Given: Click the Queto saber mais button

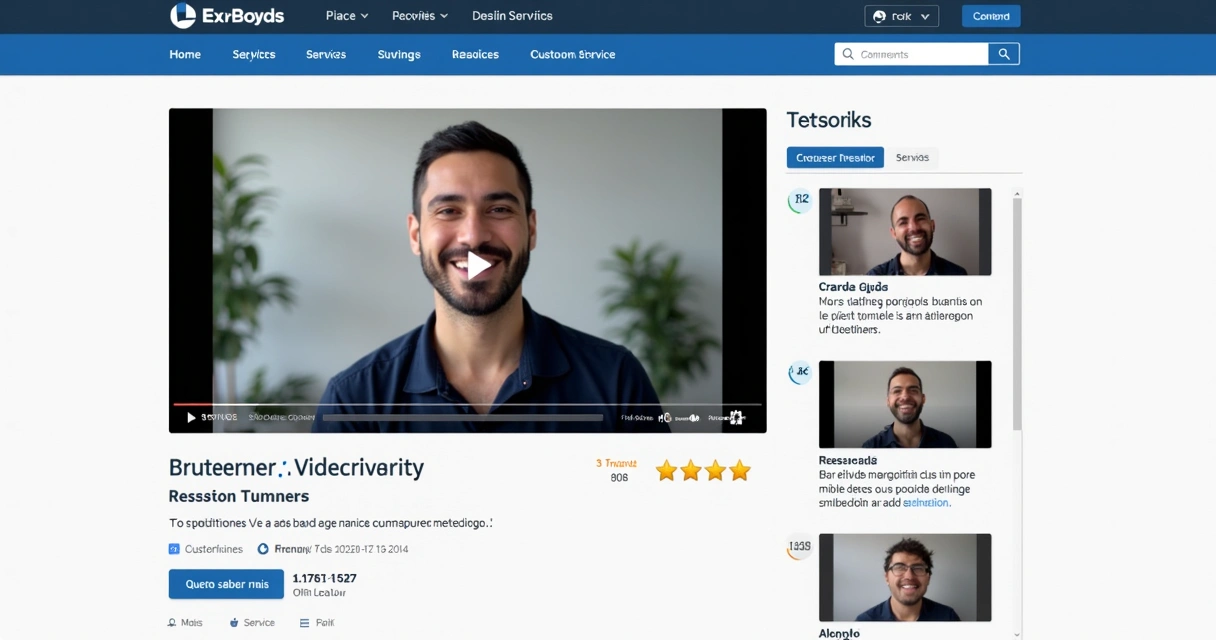Looking at the screenshot, I should pyautogui.click(x=226, y=584).
